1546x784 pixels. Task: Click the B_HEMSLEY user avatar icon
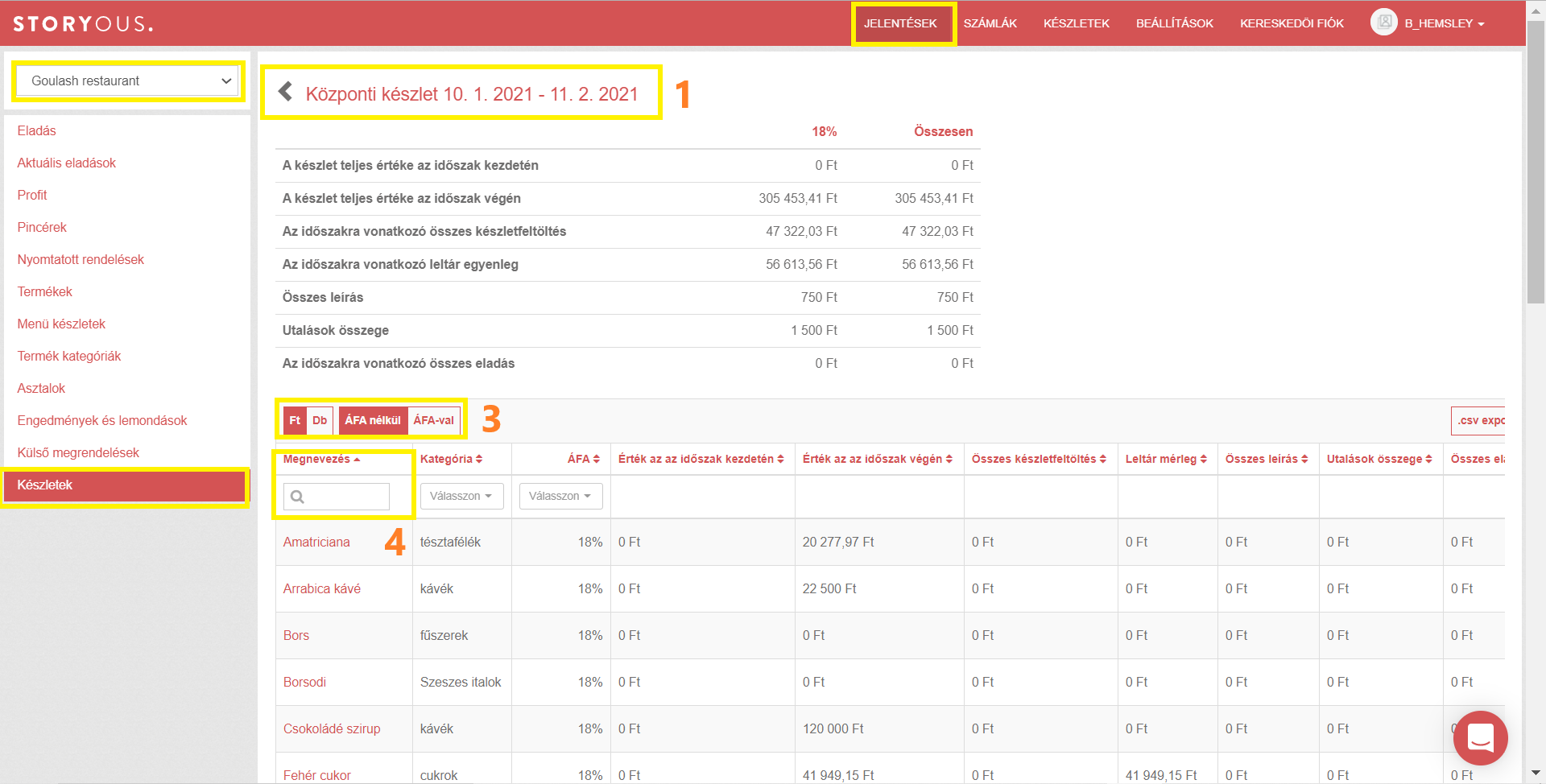pyautogui.click(x=1383, y=23)
